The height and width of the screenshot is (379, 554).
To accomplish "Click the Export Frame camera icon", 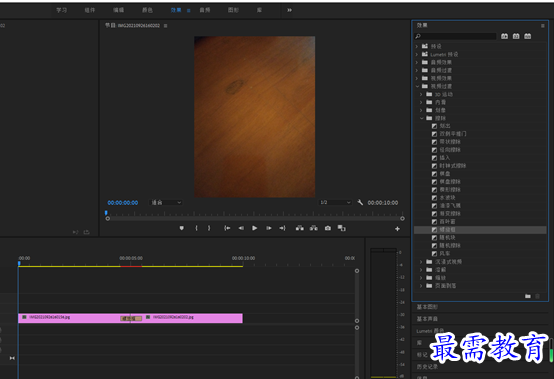I will (x=328, y=228).
